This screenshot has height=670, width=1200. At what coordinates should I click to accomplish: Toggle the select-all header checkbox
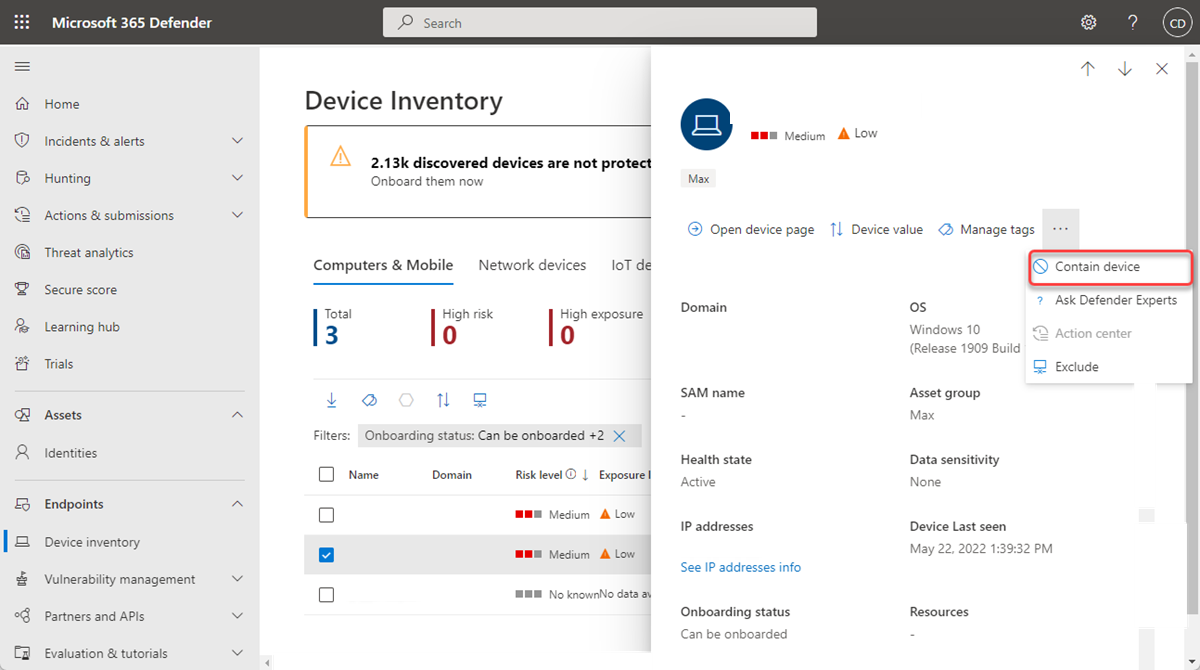(x=326, y=474)
